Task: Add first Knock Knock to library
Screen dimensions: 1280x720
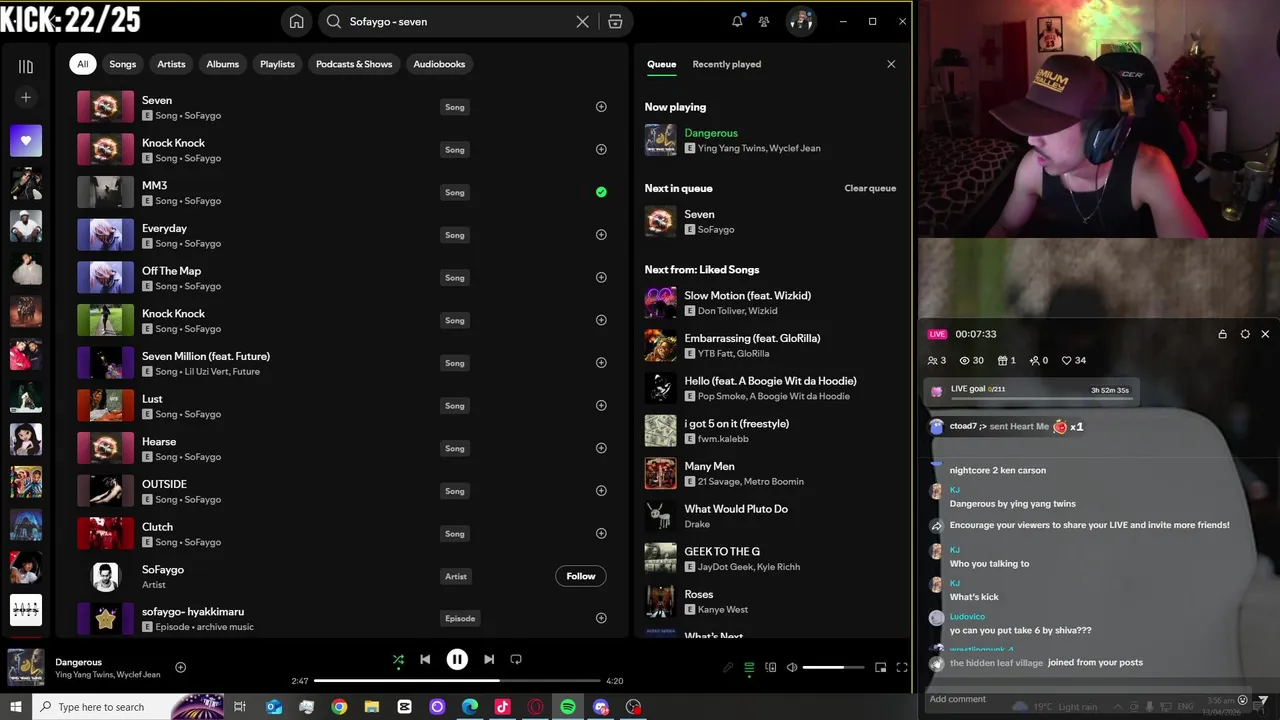Action: (x=601, y=150)
